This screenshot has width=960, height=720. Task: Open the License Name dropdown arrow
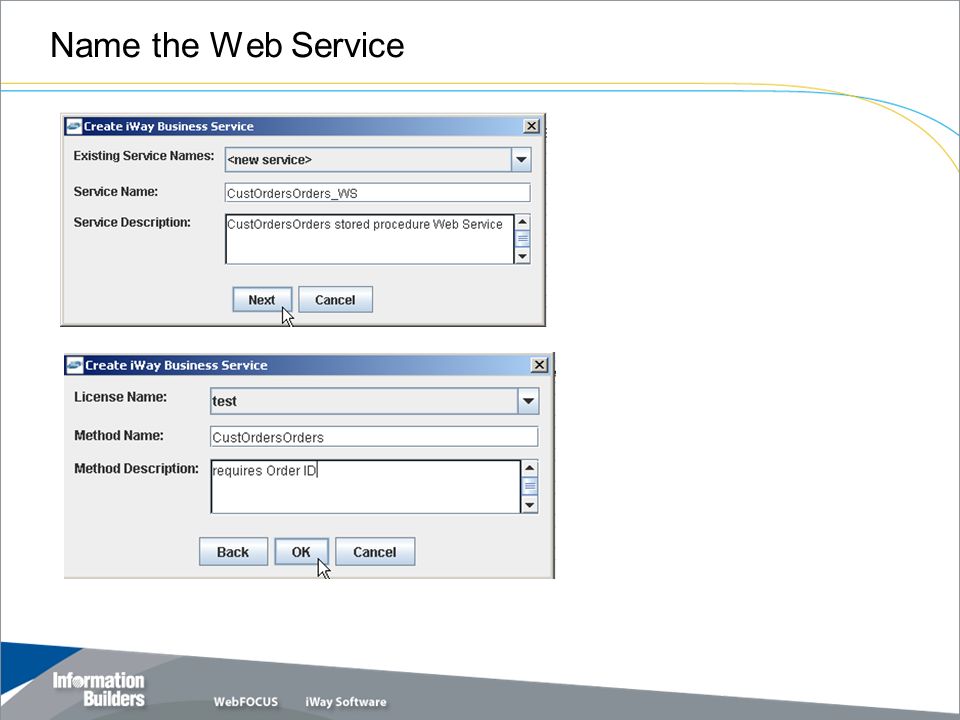click(x=528, y=401)
